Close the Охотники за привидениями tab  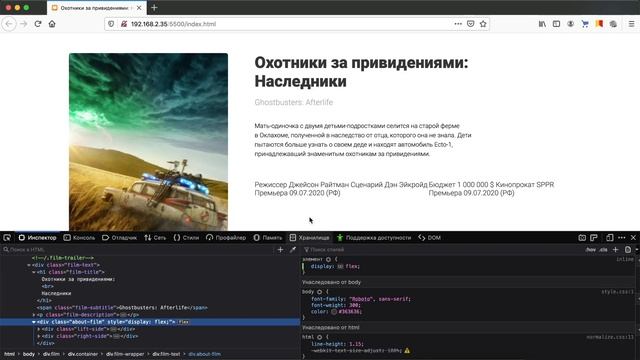[139, 8]
